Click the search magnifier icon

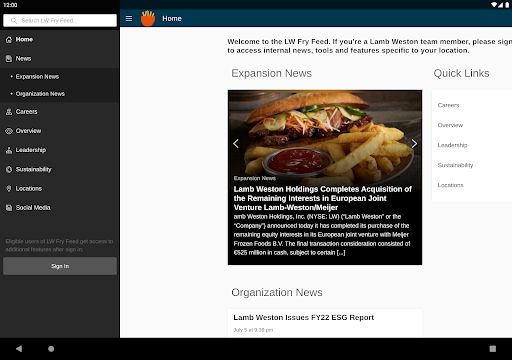14,21
